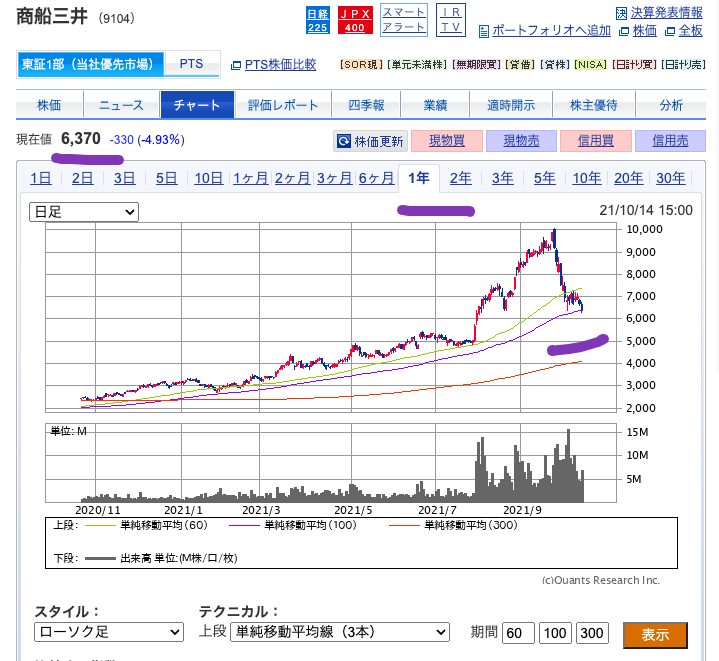Select the 1日 chart period
This screenshot has width=719, height=661.
coord(41,178)
